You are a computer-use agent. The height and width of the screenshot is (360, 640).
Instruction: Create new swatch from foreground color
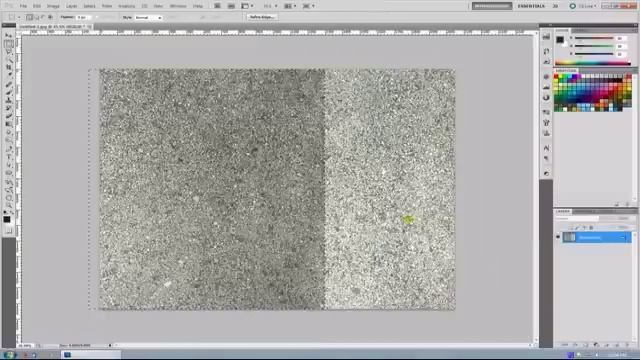click(x=617, y=204)
